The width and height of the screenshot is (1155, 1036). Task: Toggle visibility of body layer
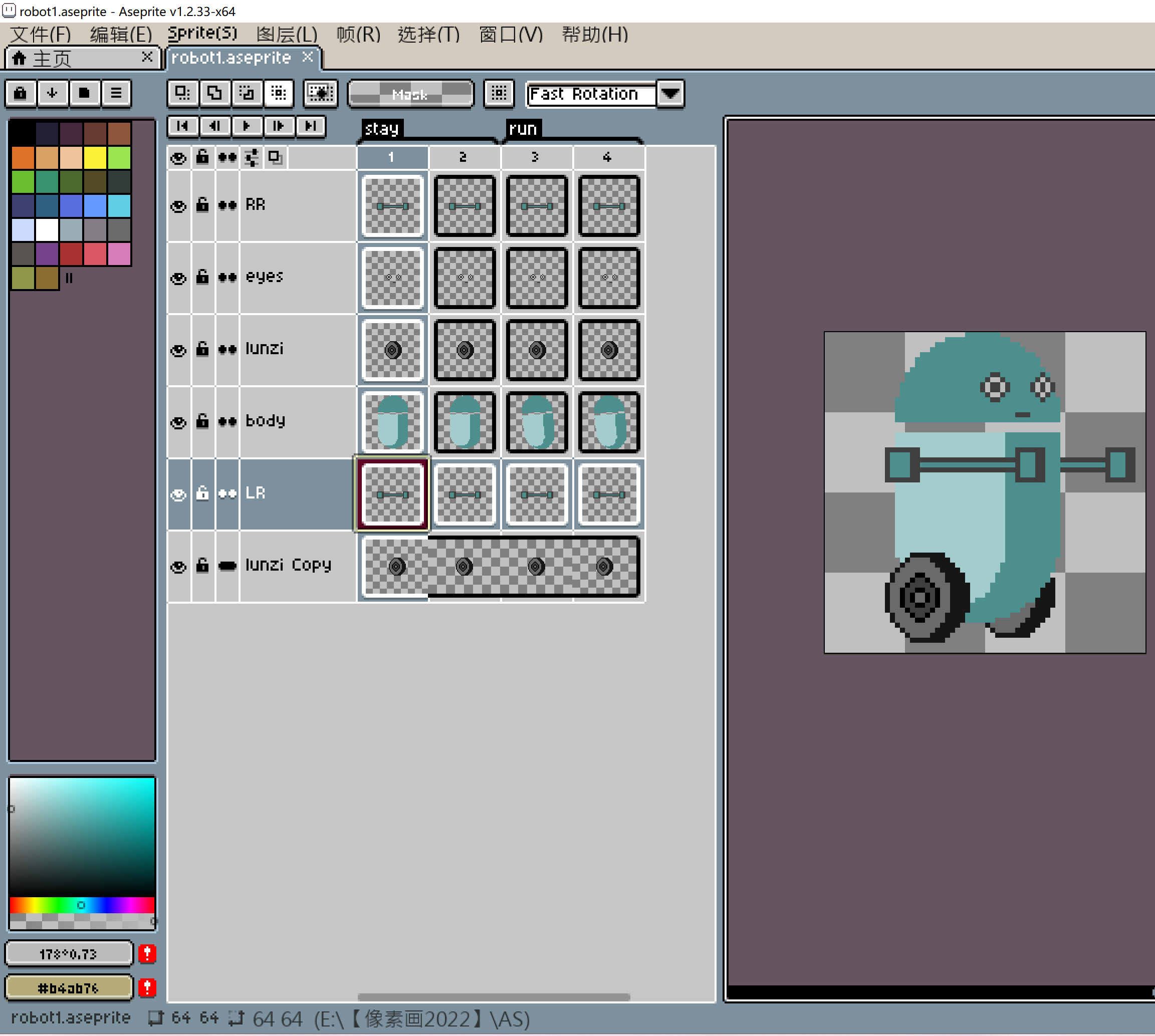pos(178,422)
